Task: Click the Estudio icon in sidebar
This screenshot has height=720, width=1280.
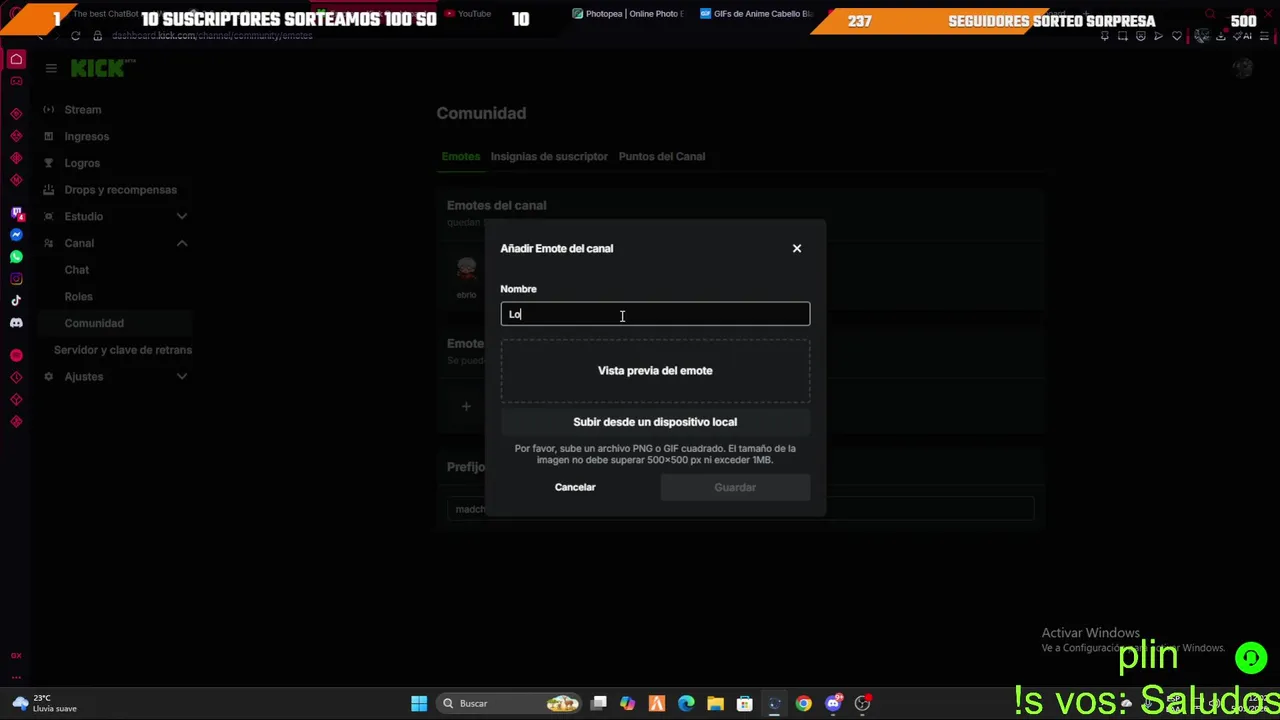Action: 48,216
